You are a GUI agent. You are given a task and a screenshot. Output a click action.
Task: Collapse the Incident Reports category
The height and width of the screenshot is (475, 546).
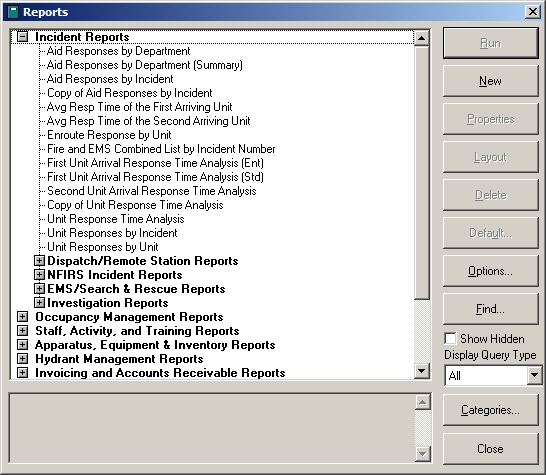tap(23, 37)
